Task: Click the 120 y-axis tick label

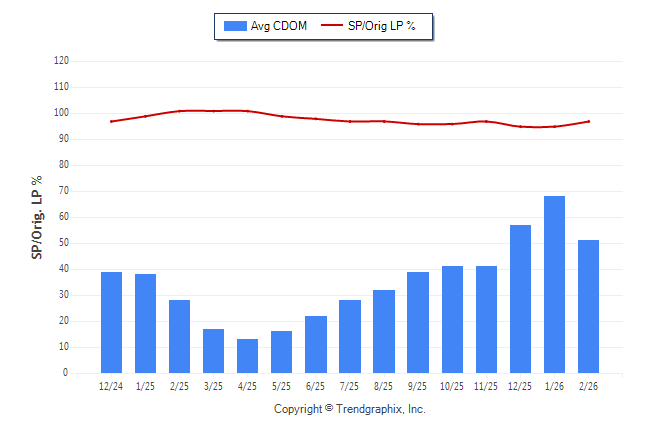Action: (x=61, y=61)
